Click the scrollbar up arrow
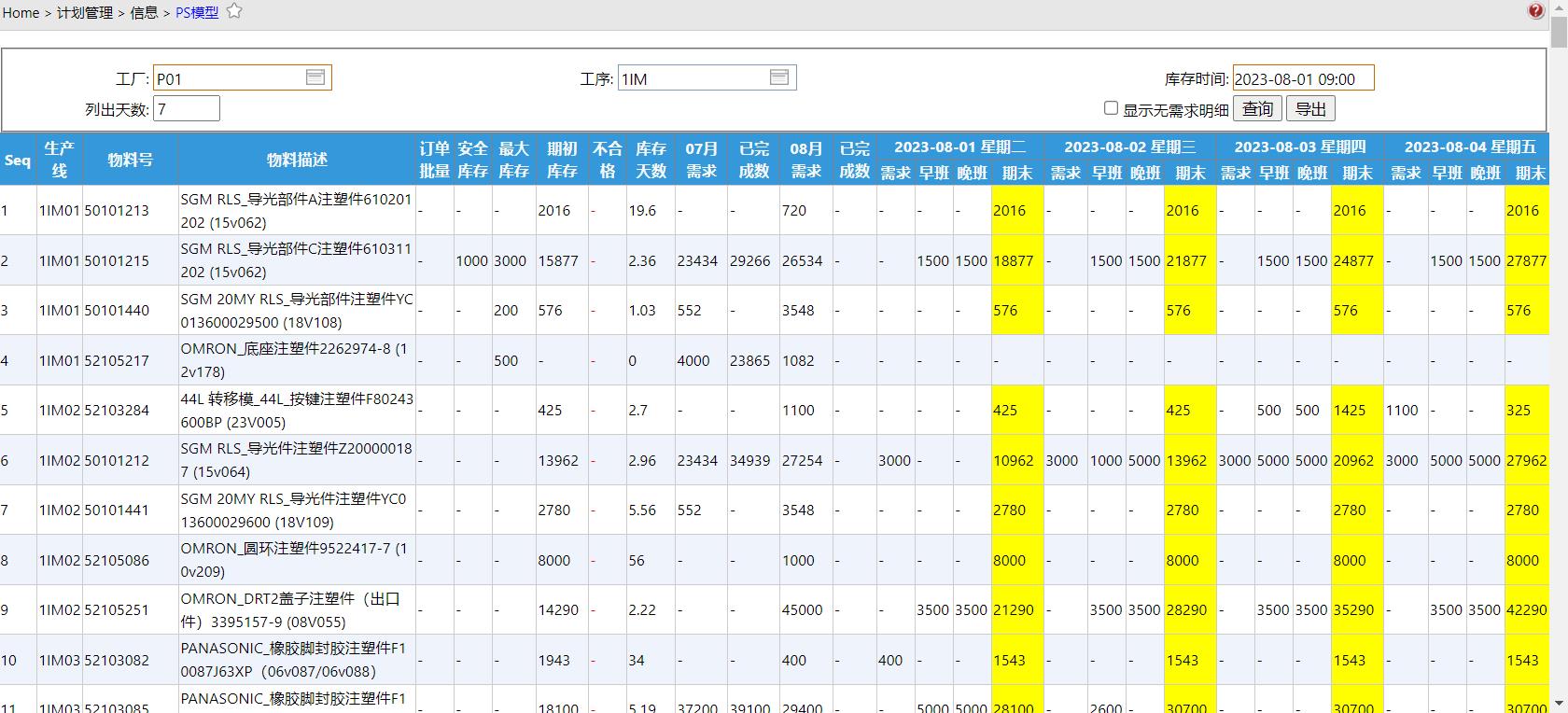 coord(1559,7)
